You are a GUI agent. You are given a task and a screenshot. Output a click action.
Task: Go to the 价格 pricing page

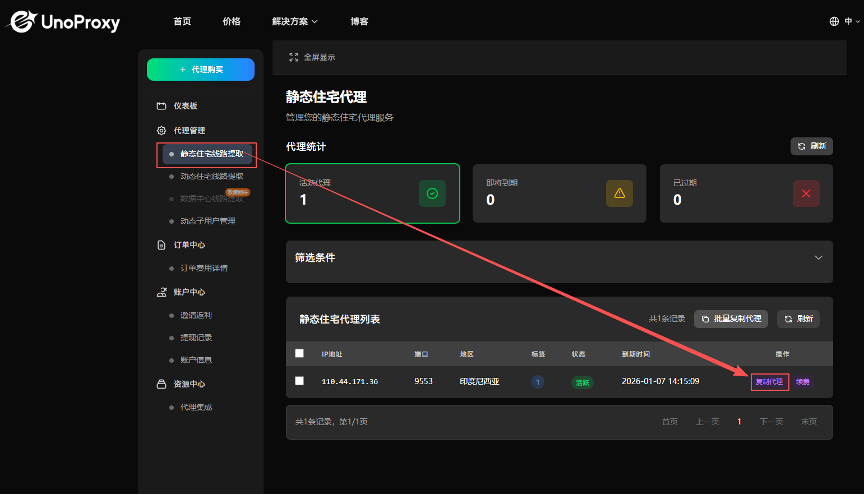click(231, 21)
